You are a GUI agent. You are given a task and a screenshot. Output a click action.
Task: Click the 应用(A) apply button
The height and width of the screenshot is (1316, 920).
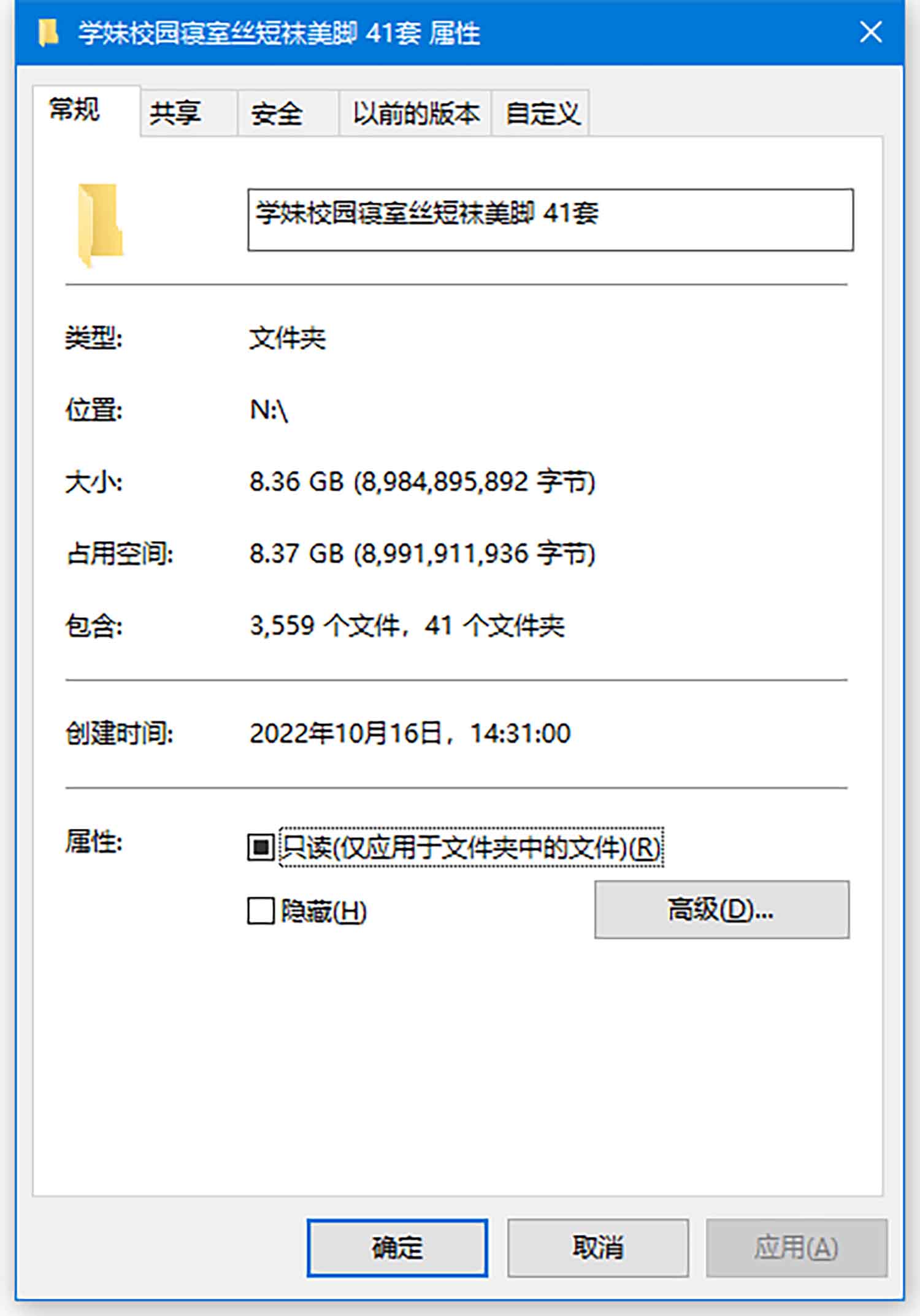tap(796, 1248)
